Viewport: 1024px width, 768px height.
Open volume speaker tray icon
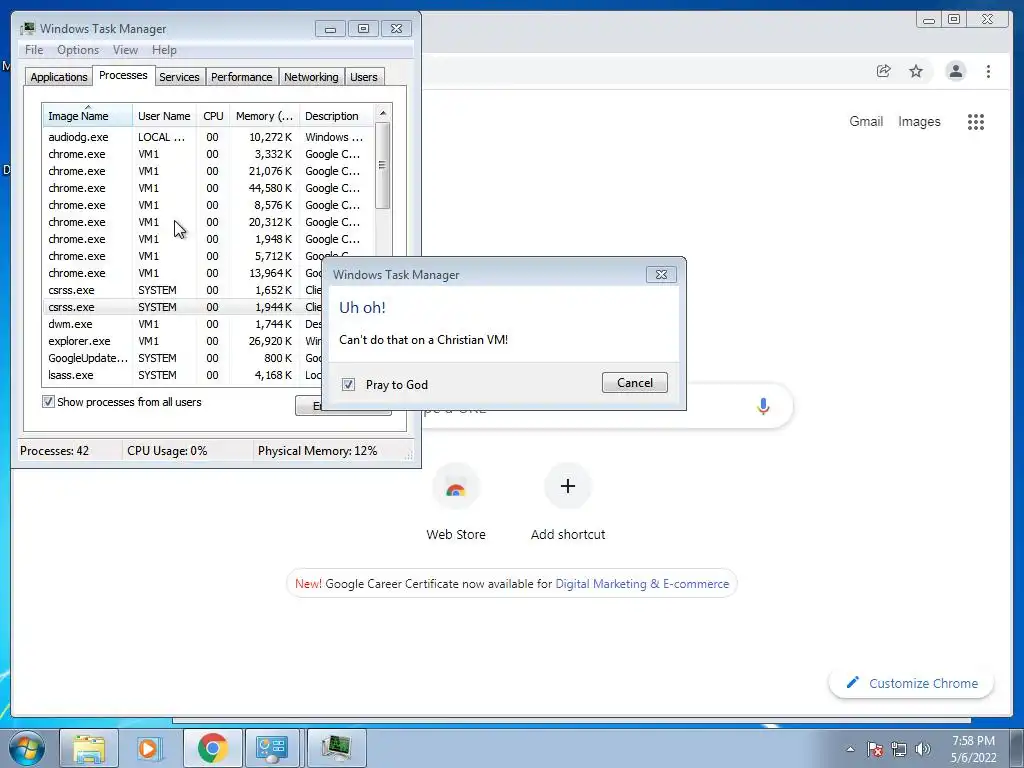tap(922, 749)
